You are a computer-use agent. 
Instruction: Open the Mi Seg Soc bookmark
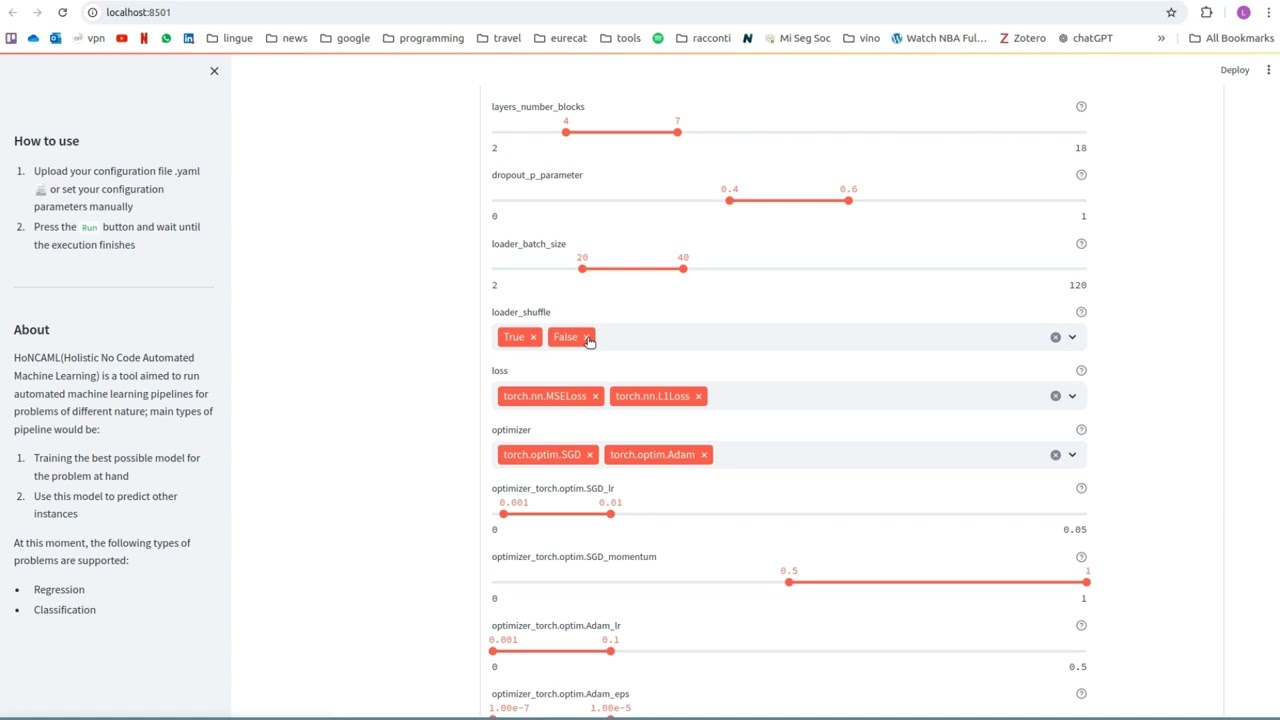click(797, 38)
